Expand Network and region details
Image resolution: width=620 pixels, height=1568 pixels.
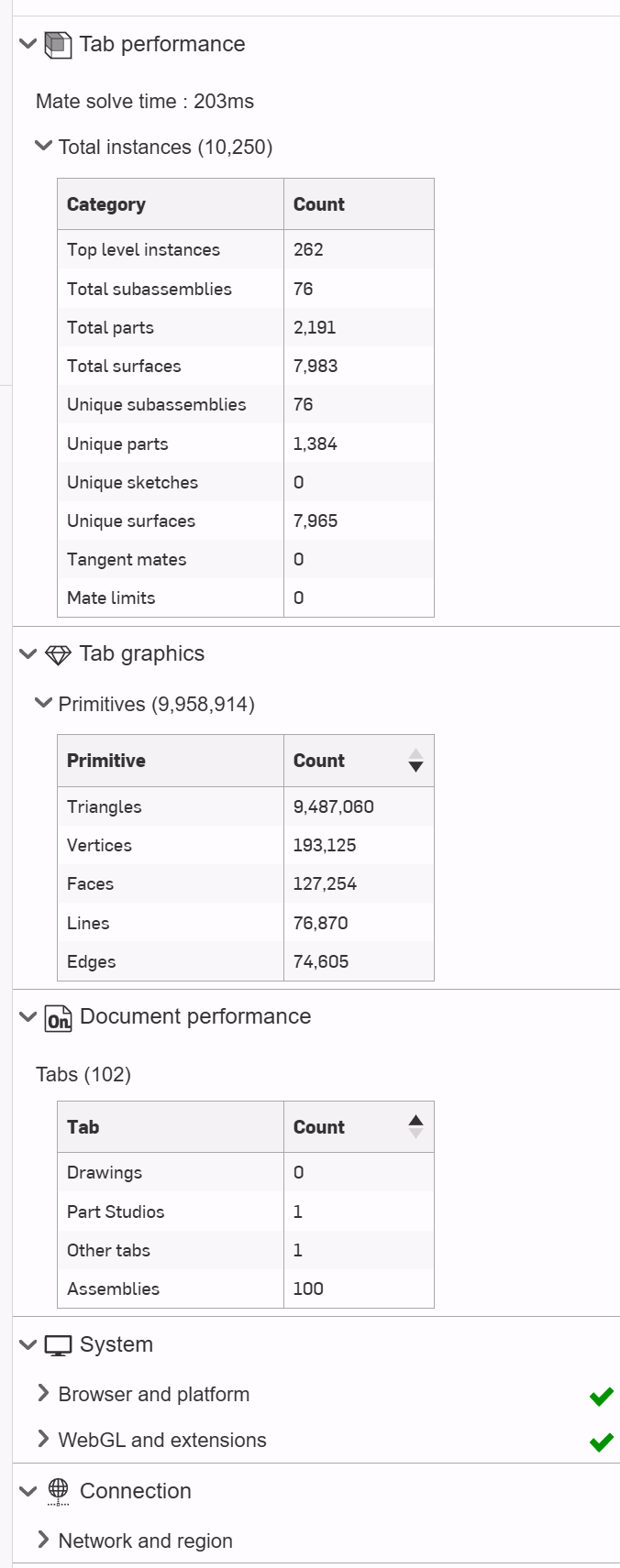pos(43,1540)
